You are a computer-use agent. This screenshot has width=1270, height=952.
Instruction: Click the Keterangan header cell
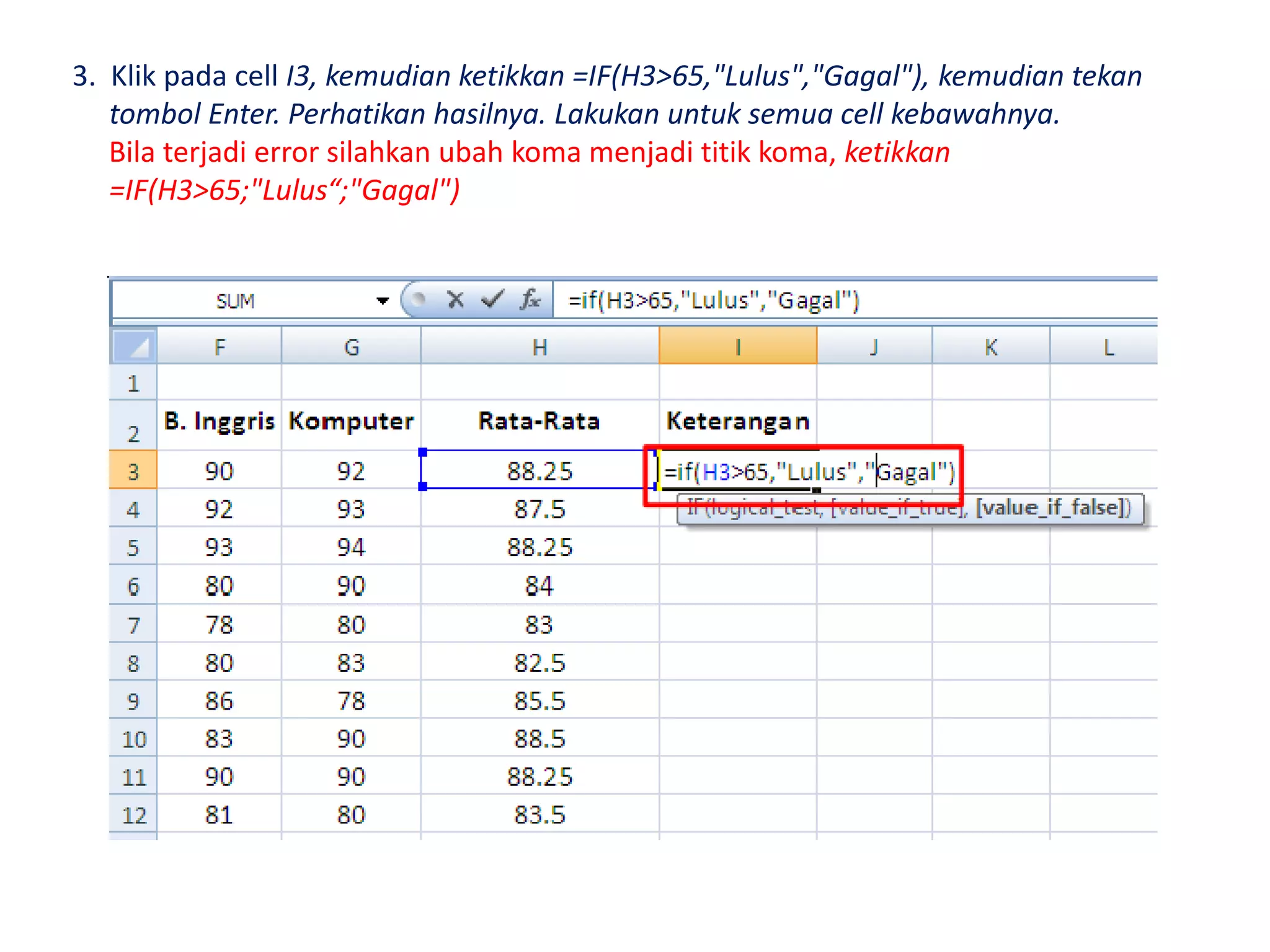737,421
